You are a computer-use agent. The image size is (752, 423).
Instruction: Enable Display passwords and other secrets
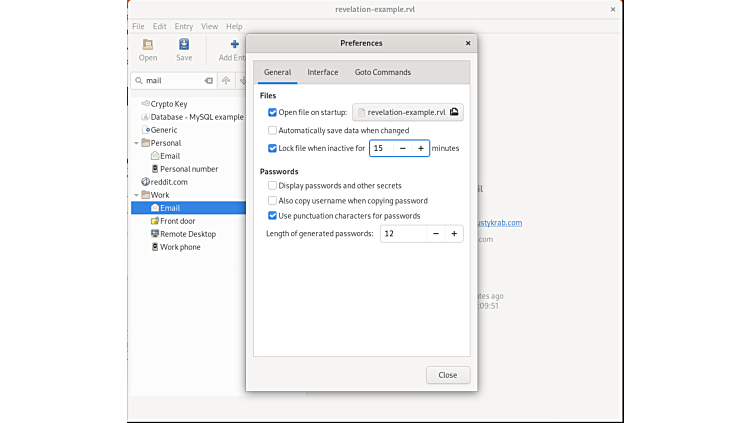(x=273, y=186)
